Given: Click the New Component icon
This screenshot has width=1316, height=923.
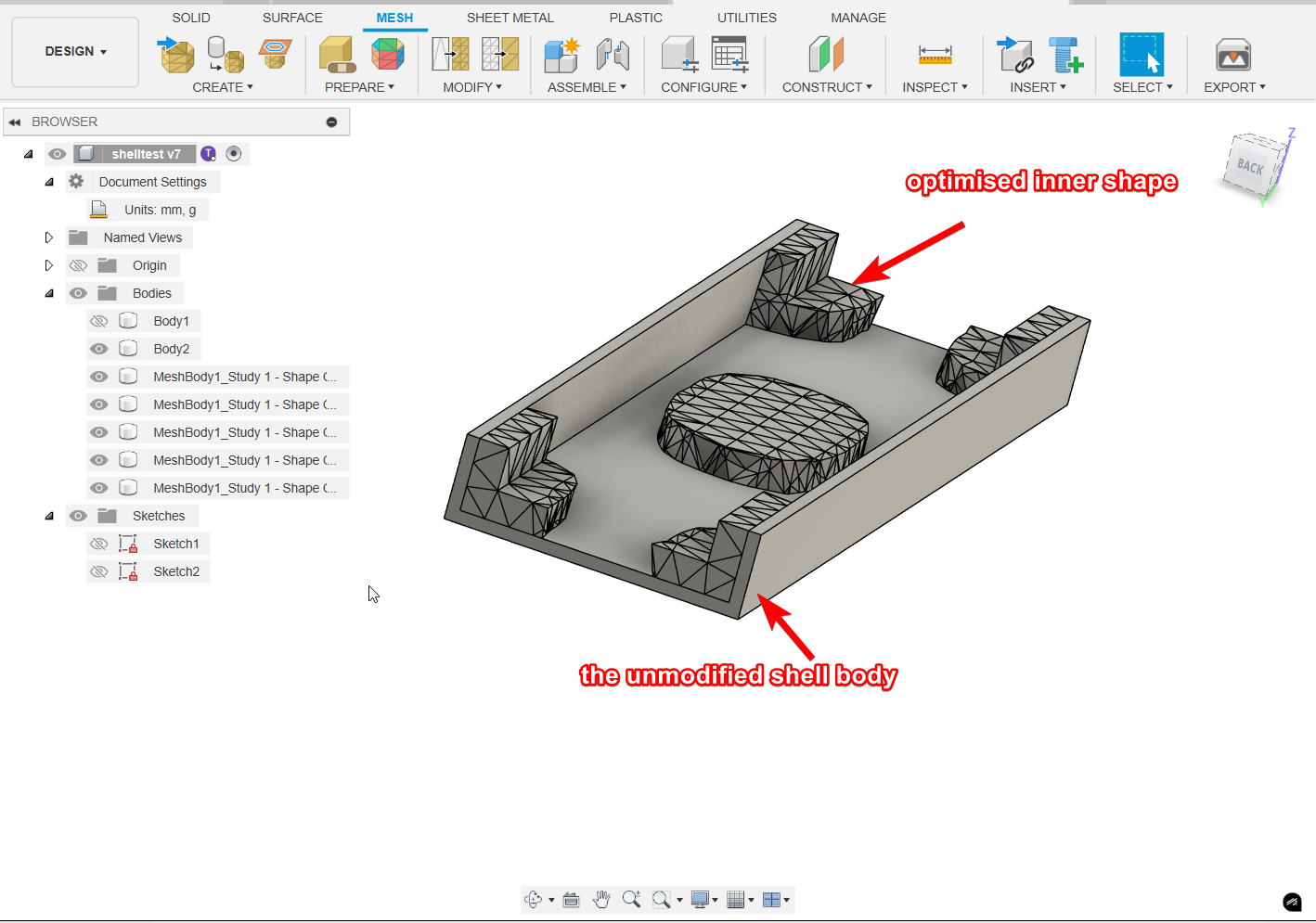Looking at the screenshot, I should 561,55.
